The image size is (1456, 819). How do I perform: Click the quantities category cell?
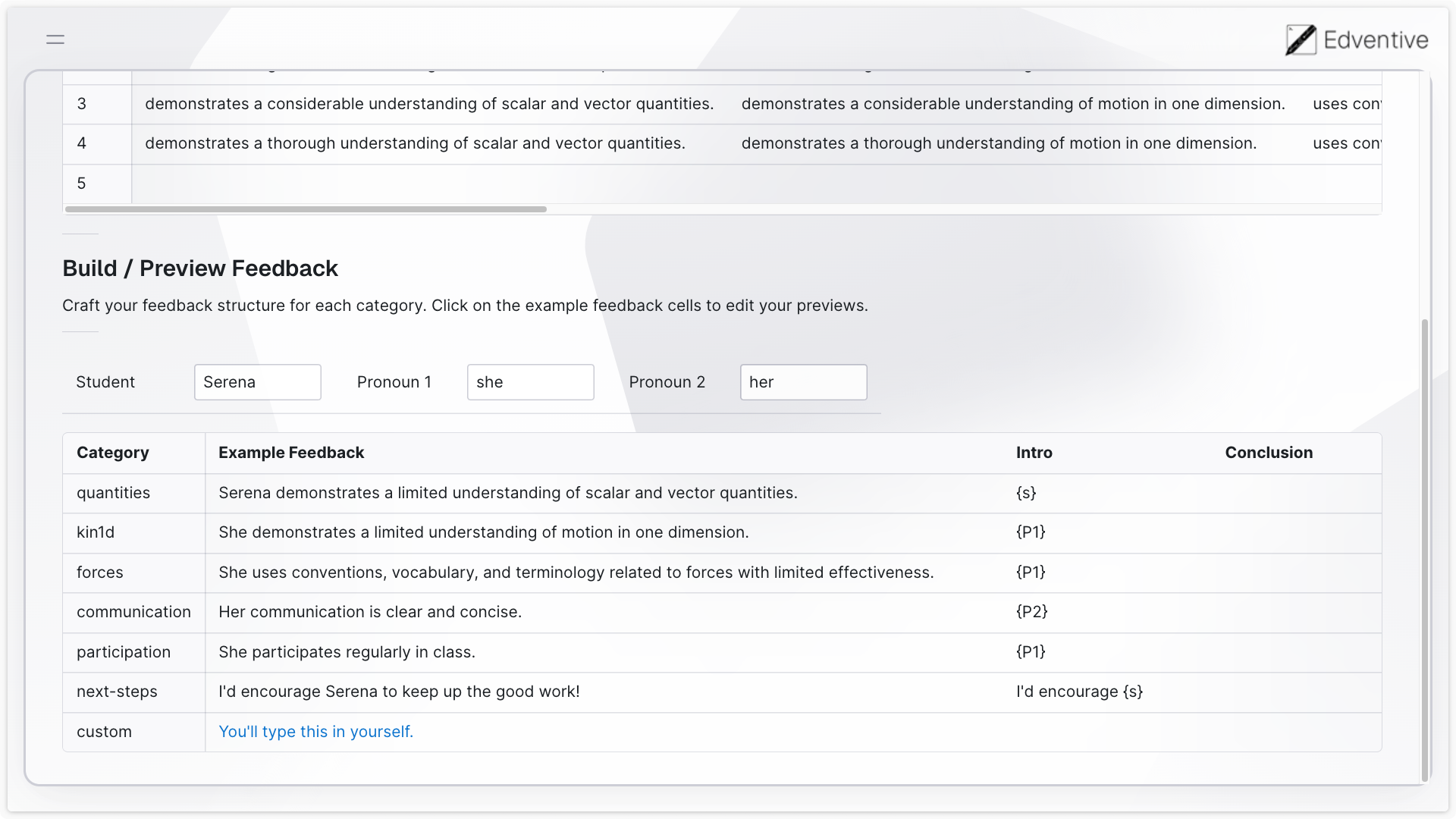coord(134,493)
